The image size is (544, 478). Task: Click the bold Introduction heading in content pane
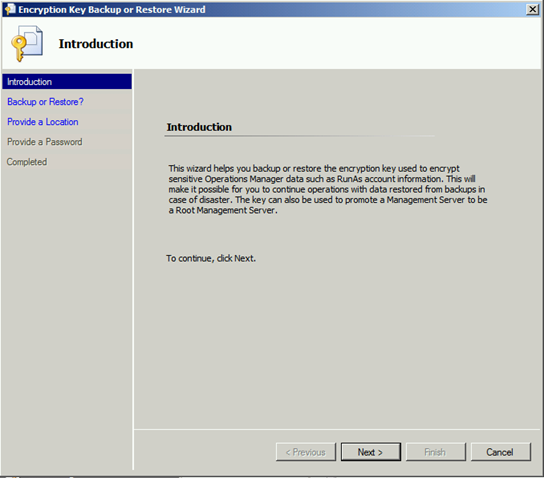click(199, 127)
